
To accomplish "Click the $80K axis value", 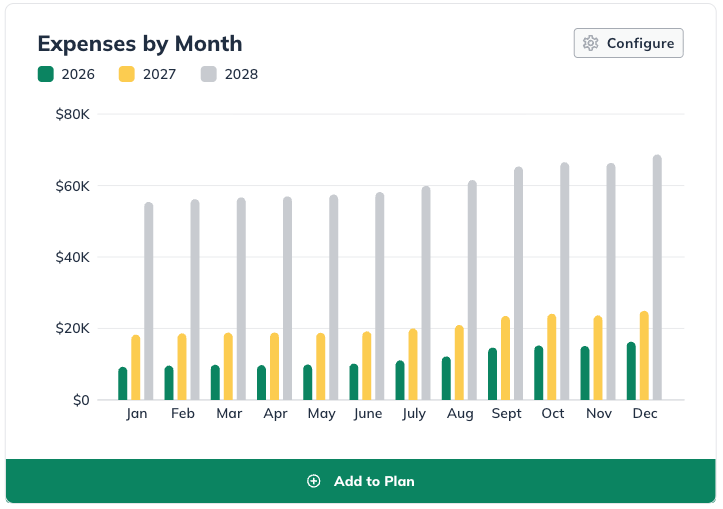I will point(72,114).
